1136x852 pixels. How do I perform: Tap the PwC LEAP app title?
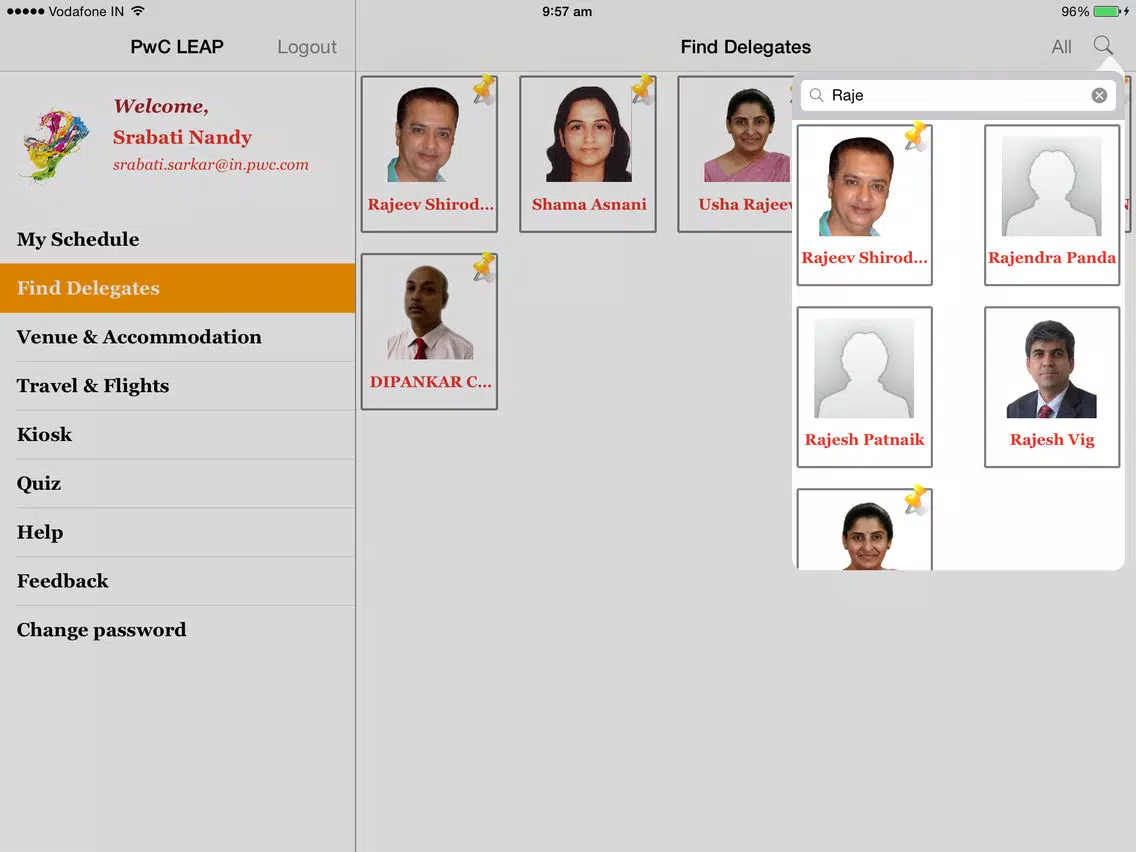177,47
